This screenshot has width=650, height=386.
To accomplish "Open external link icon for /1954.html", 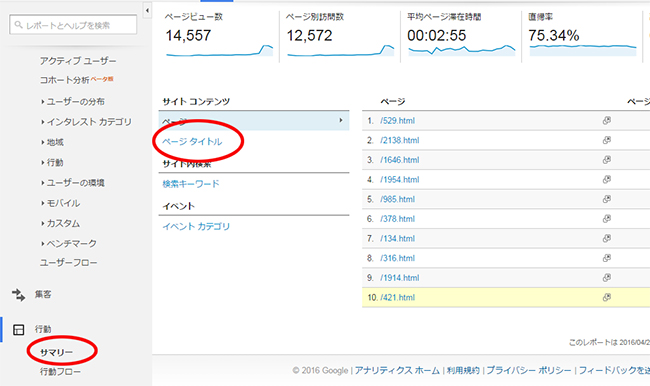I will point(606,180).
